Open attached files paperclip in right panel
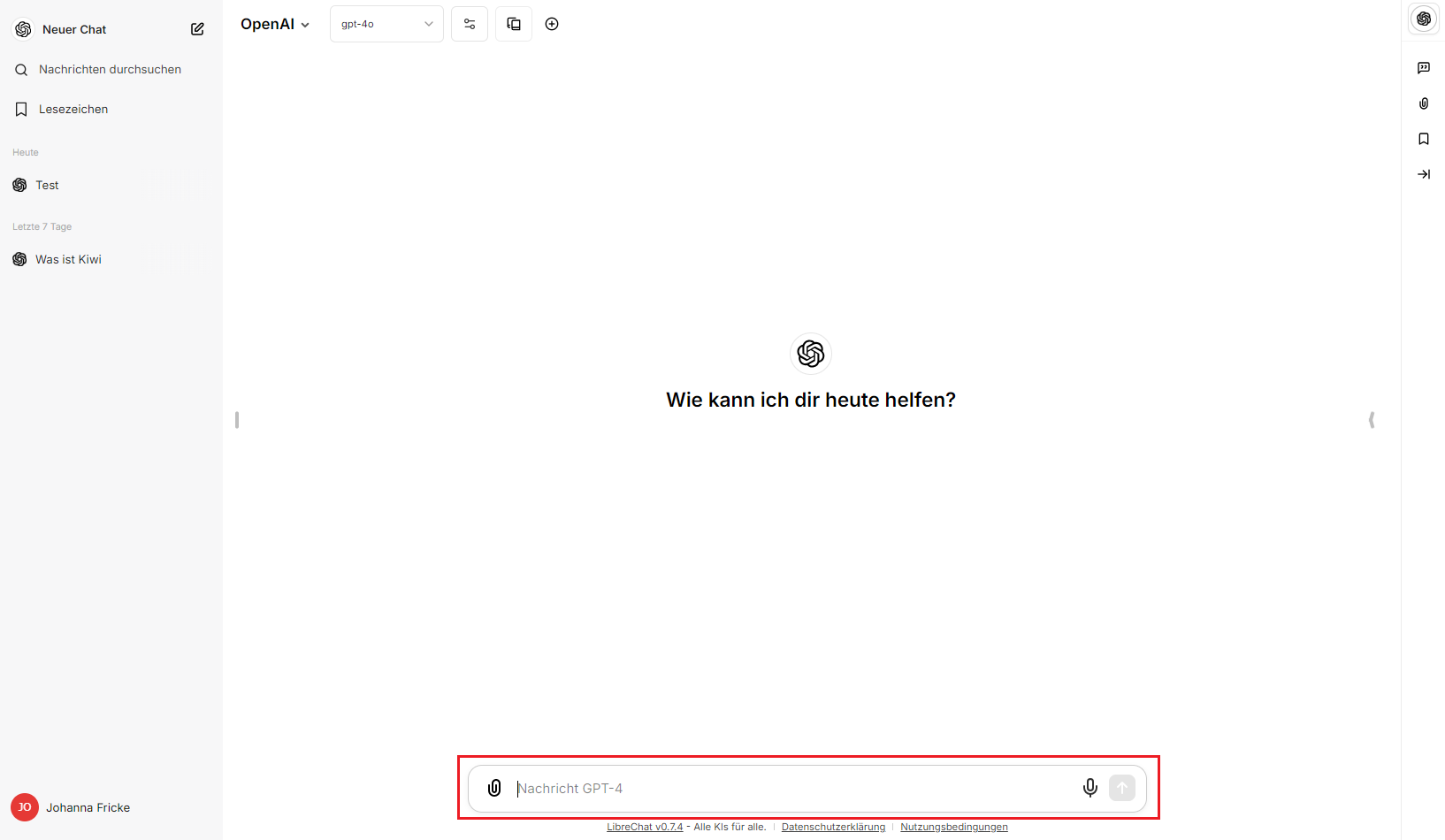The width and height of the screenshot is (1445, 840). pyautogui.click(x=1424, y=103)
